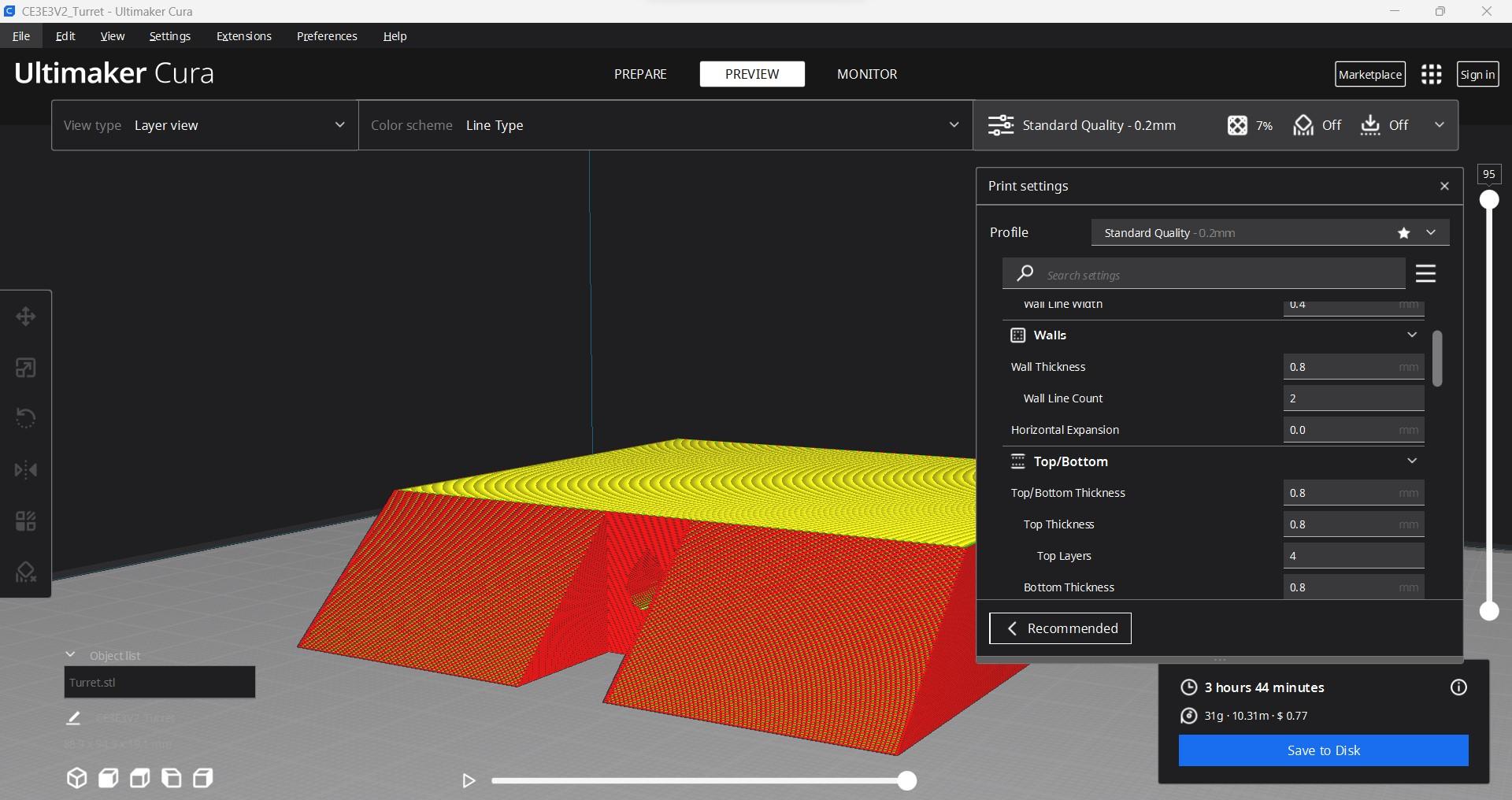Open Per Model Settings tool
1512x800 pixels.
25,521
